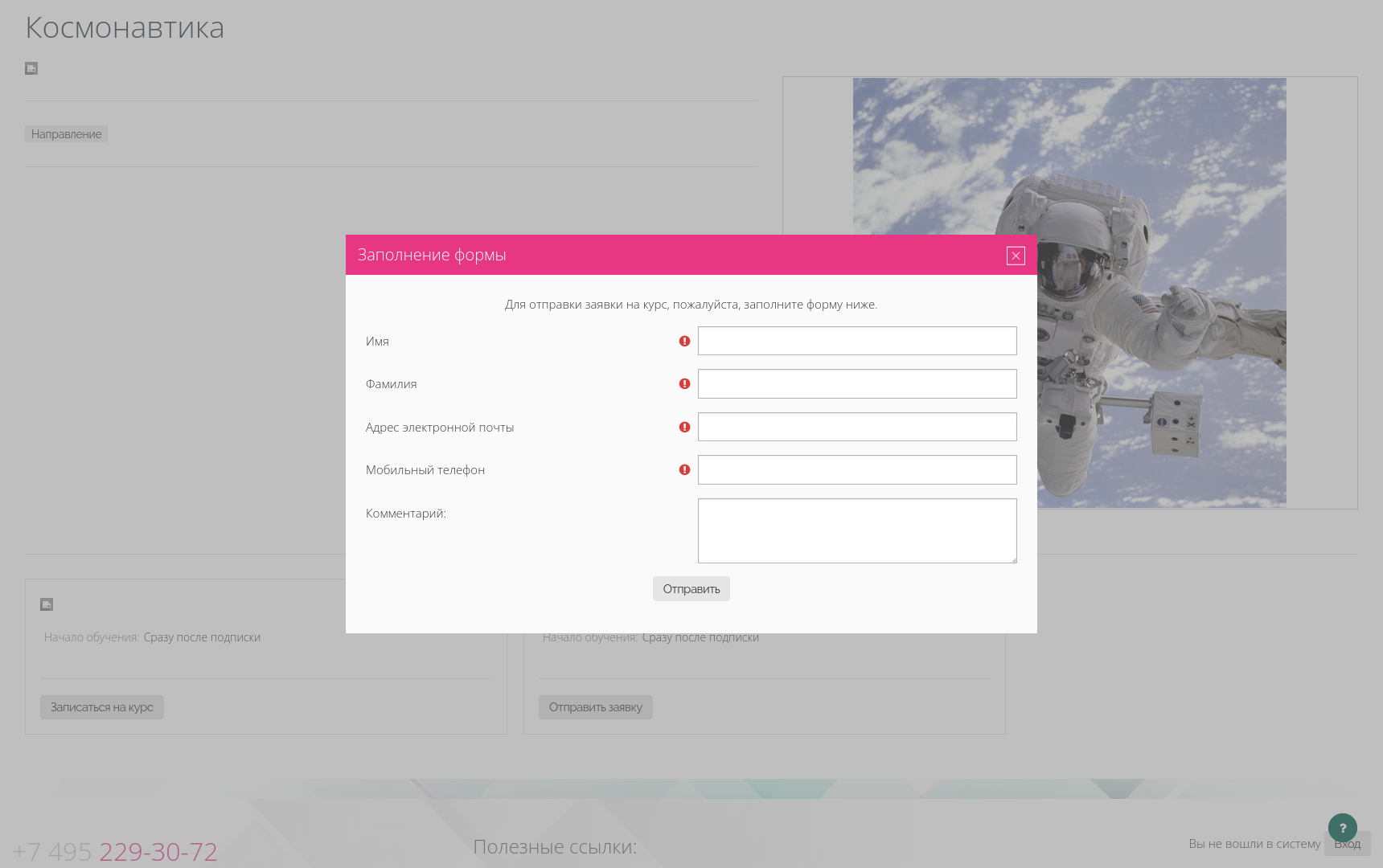The image size is (1383, 868).
Task: Click into the Адрес электронной почты field
Action: pos(856,427)
